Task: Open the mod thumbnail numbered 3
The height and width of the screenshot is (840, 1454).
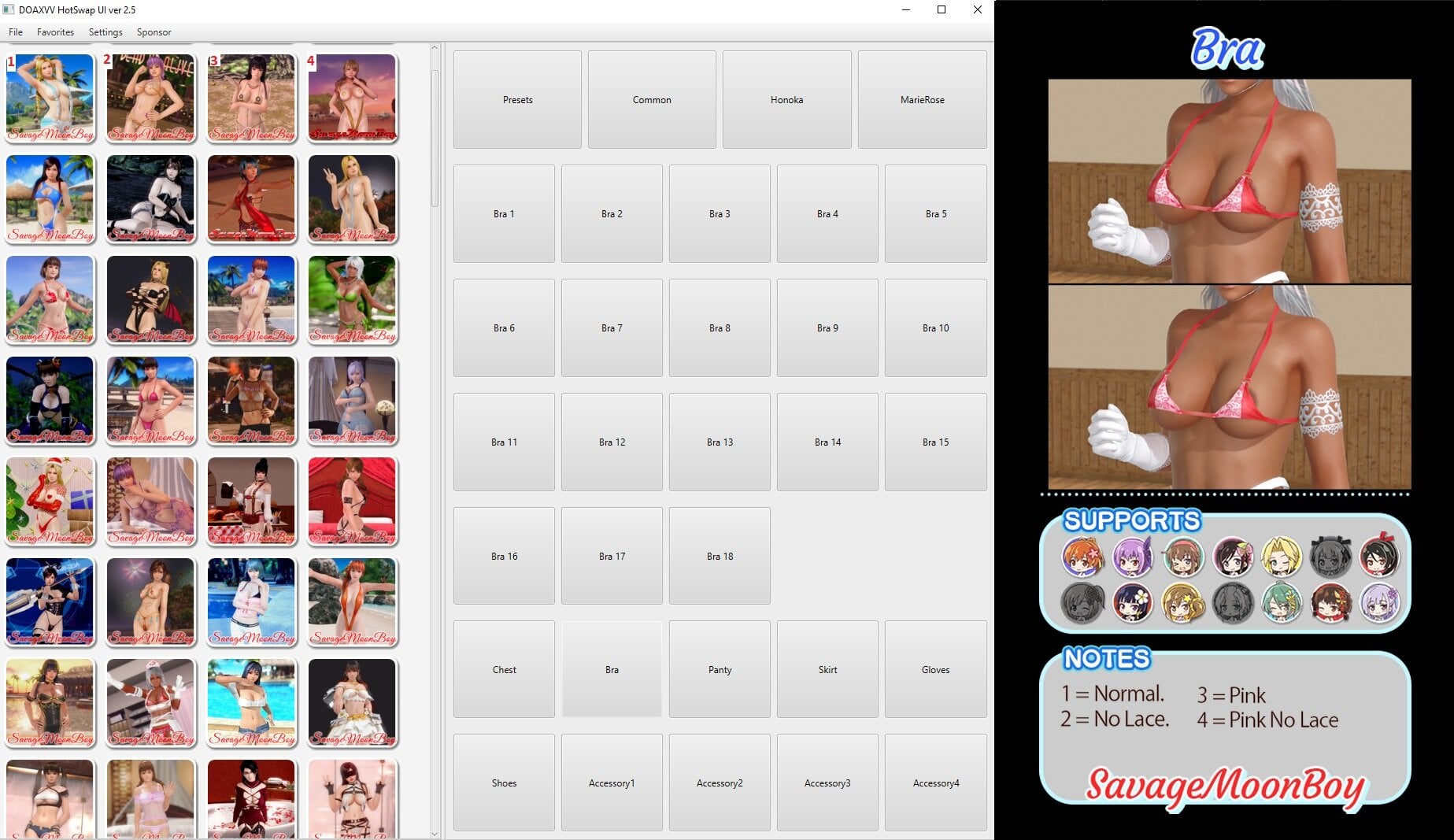Action: (251, 98)
